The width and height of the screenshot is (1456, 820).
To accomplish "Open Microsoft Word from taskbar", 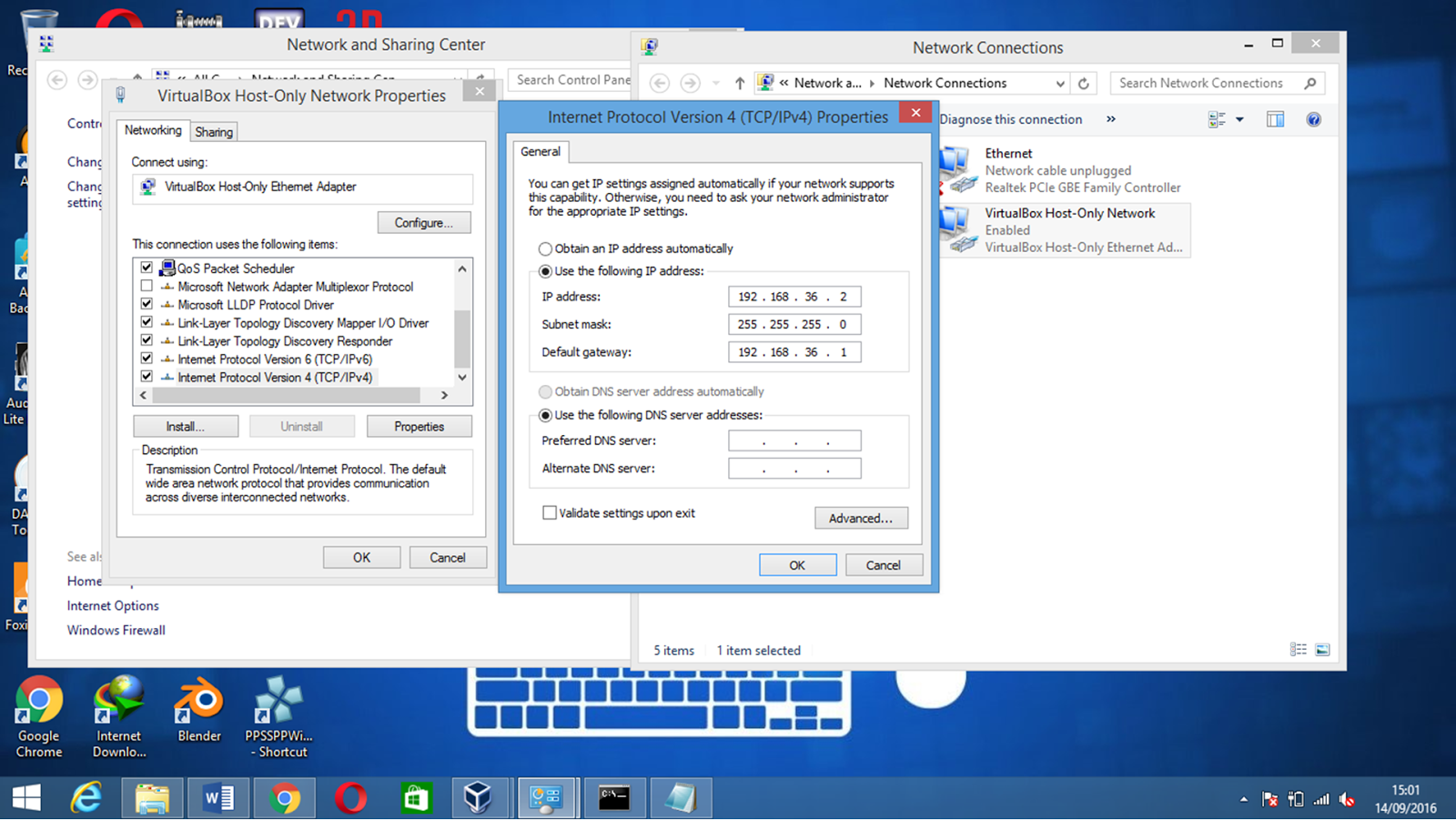I will [218, 798].
